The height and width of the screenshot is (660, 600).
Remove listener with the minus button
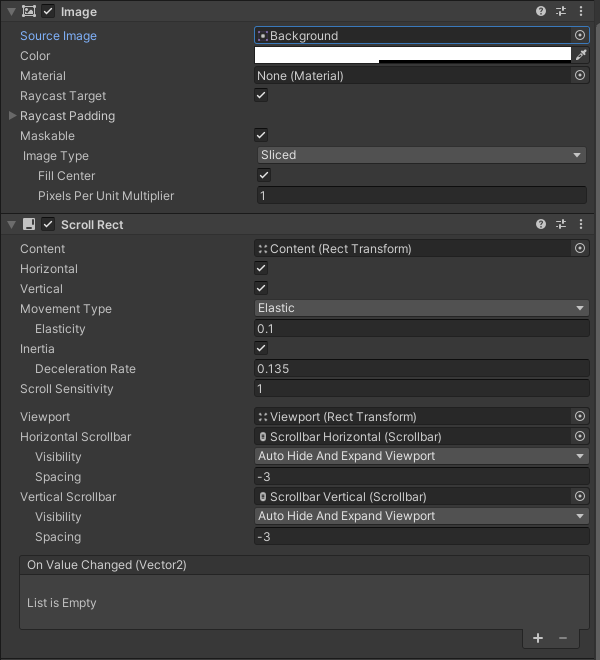[563, 638]
